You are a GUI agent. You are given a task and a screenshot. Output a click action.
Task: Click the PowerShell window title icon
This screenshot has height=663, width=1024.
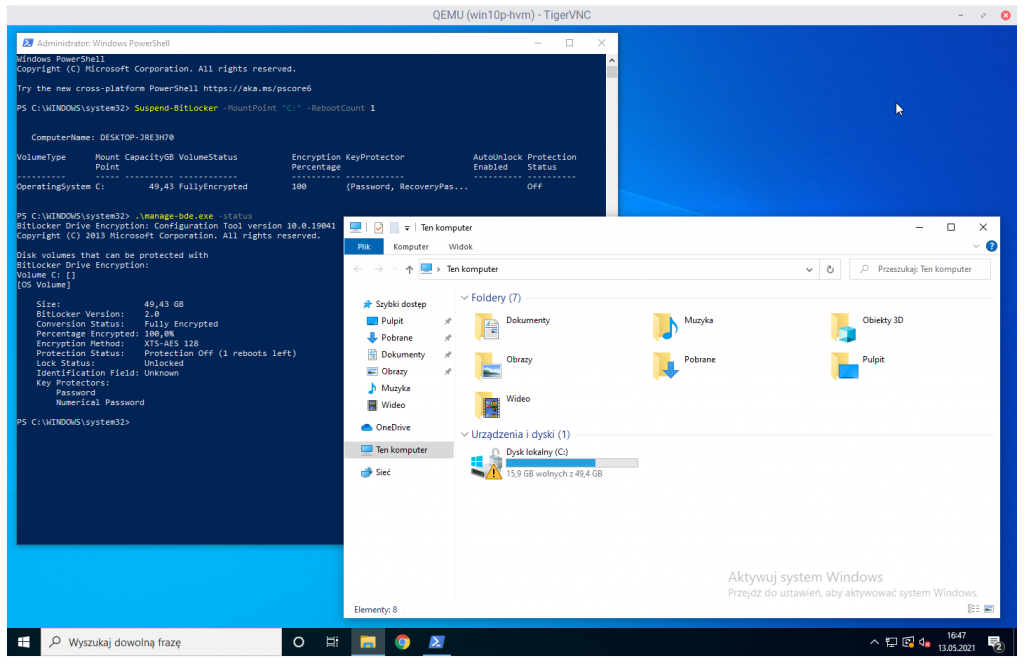[27, 43]
